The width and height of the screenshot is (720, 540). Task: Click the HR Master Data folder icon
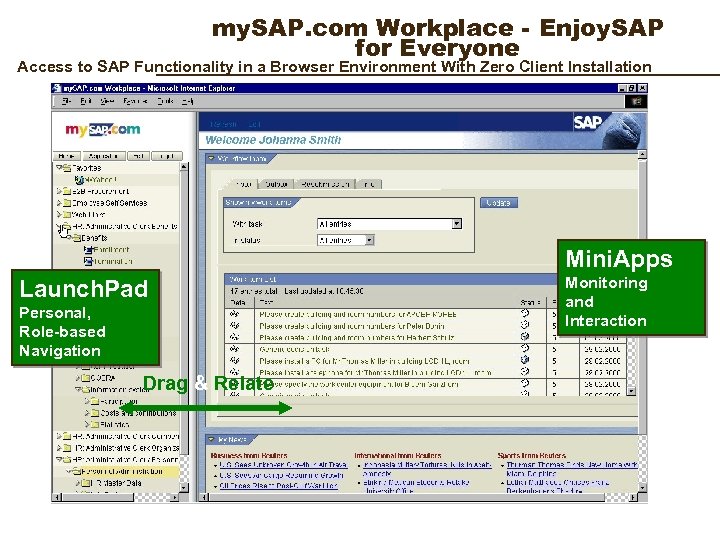(86, 483)
